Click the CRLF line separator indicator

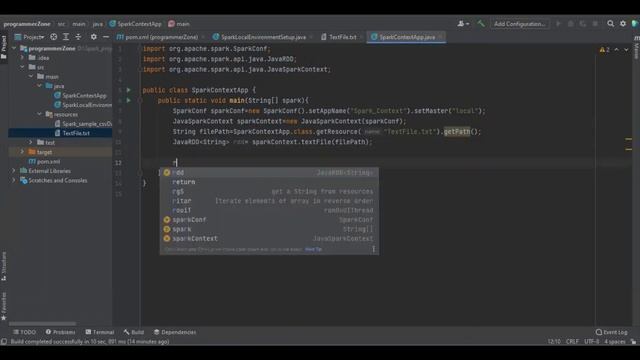(572, 342)
